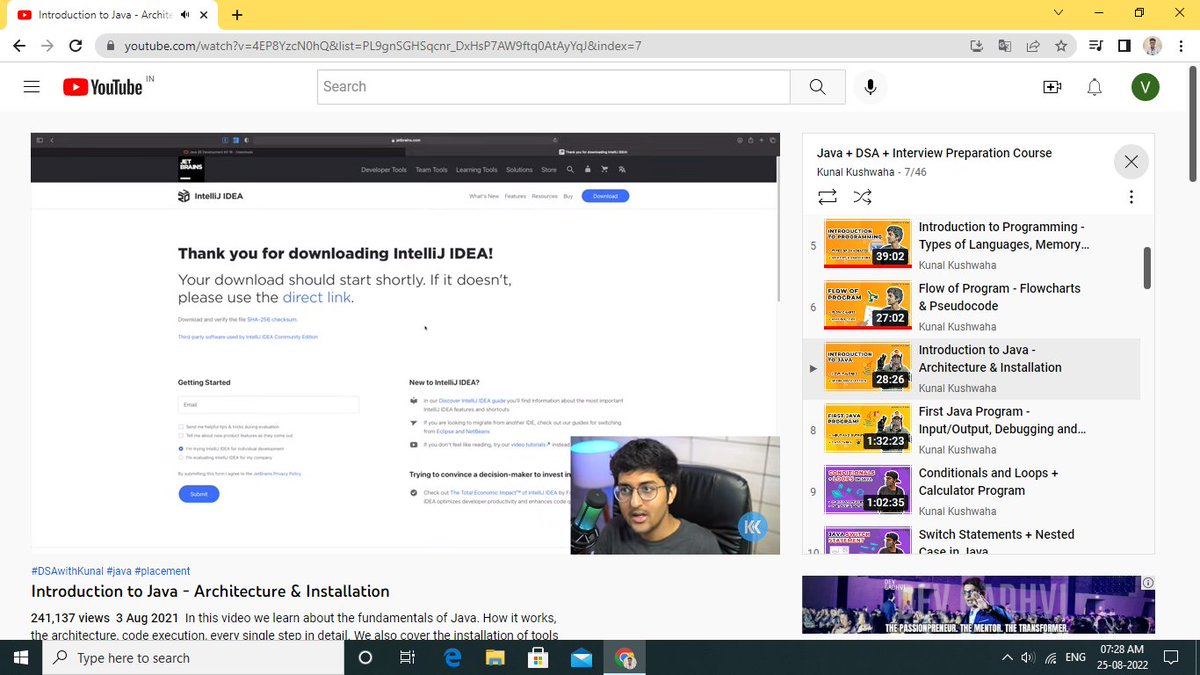This screenshot has width=1200, height=675.
Task: Go back with the browser arrow
Action: (x=19, y=46)
